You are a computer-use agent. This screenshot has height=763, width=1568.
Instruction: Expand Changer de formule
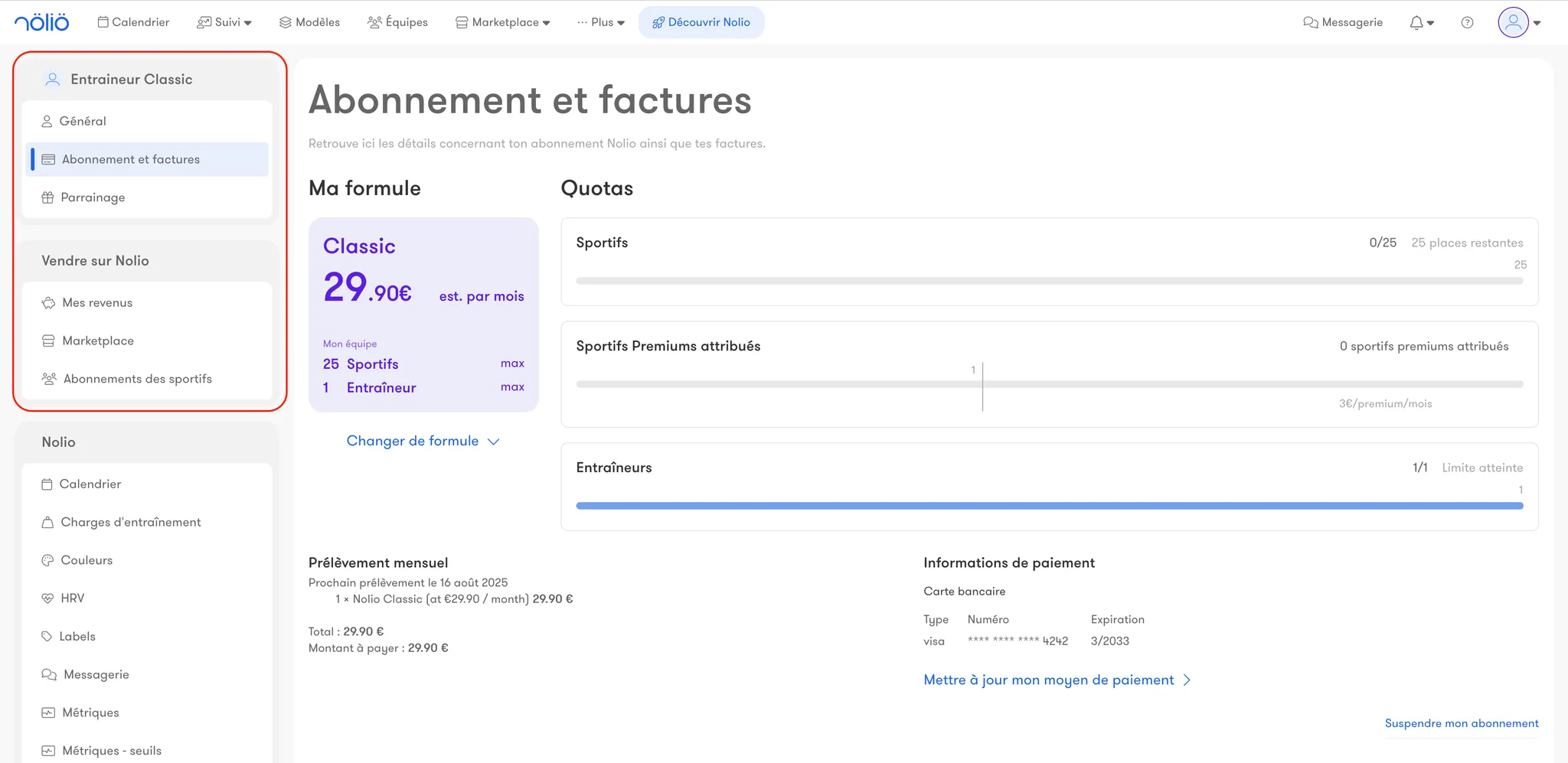pyautogui.click(x=423, y=441)
